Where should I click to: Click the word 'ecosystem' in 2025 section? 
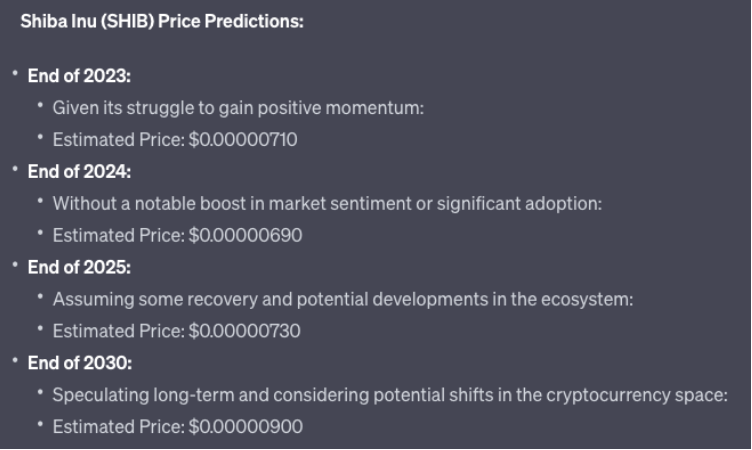coord(587,299)
